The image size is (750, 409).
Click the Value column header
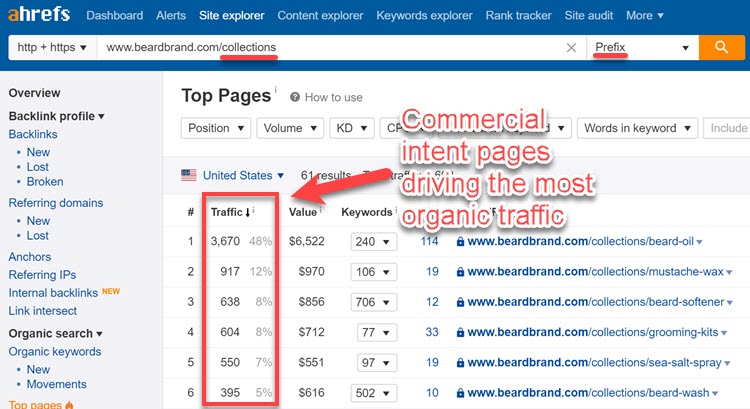point(303,212)
